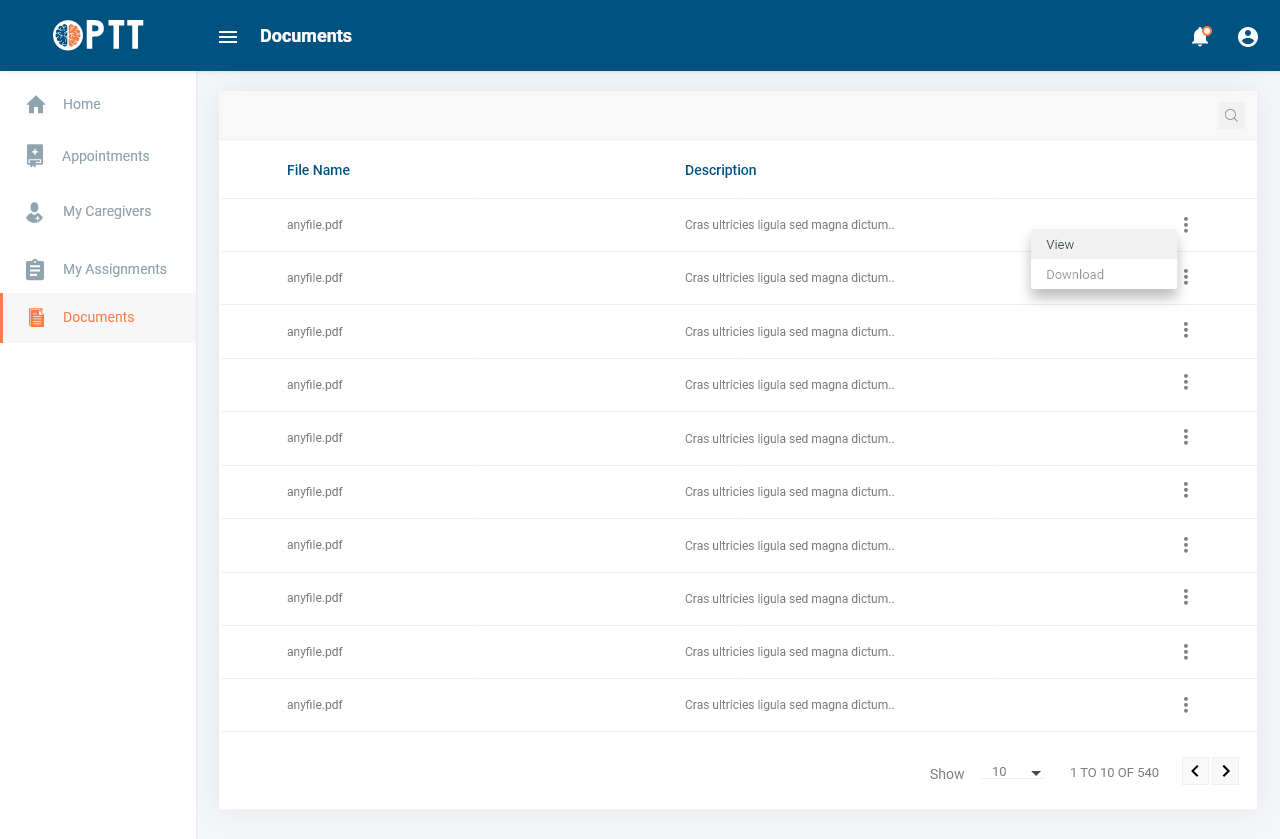Open the notifications bell
This screenshot has height=839, width=1280.
[x=1200, y=37]
